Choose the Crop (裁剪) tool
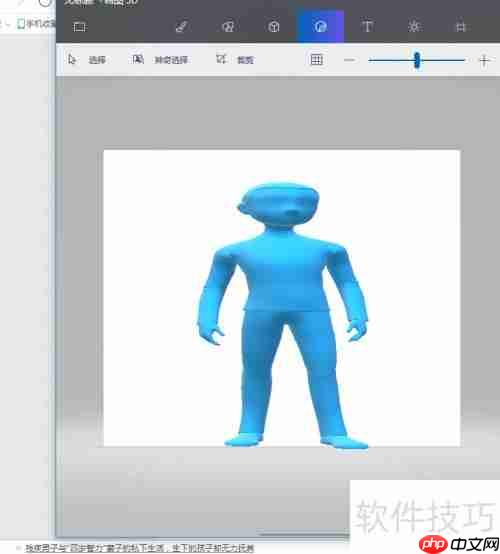Viewport: 500px width, 554px height. 235,60
